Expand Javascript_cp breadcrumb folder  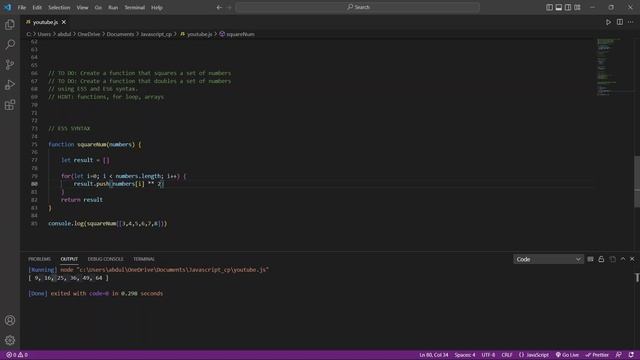coord(156,34)
